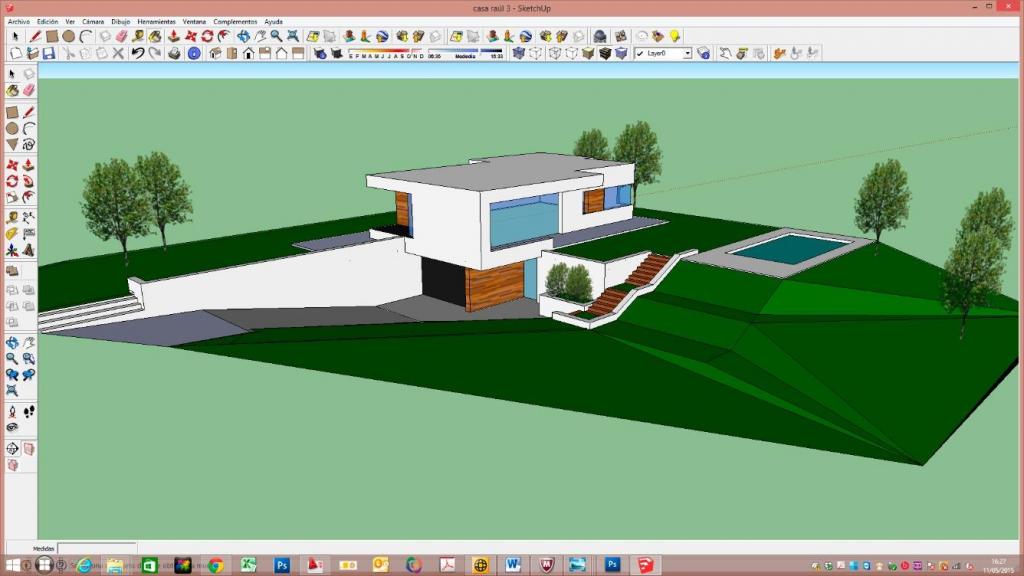Open the Layer0 layer dropdown
Screen dimensions: 1024x576
(662, 53)
